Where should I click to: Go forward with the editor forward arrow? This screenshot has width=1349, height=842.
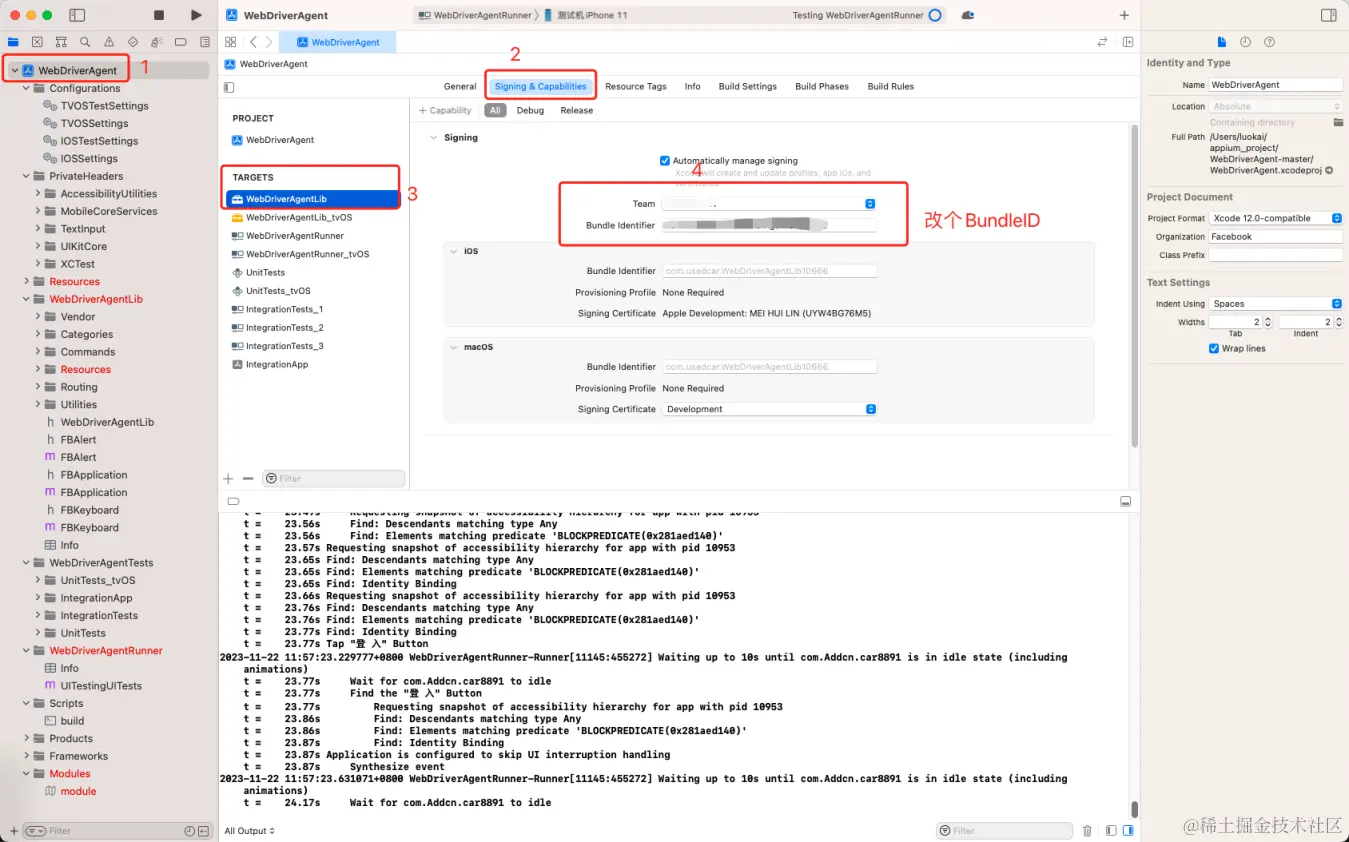269,42
